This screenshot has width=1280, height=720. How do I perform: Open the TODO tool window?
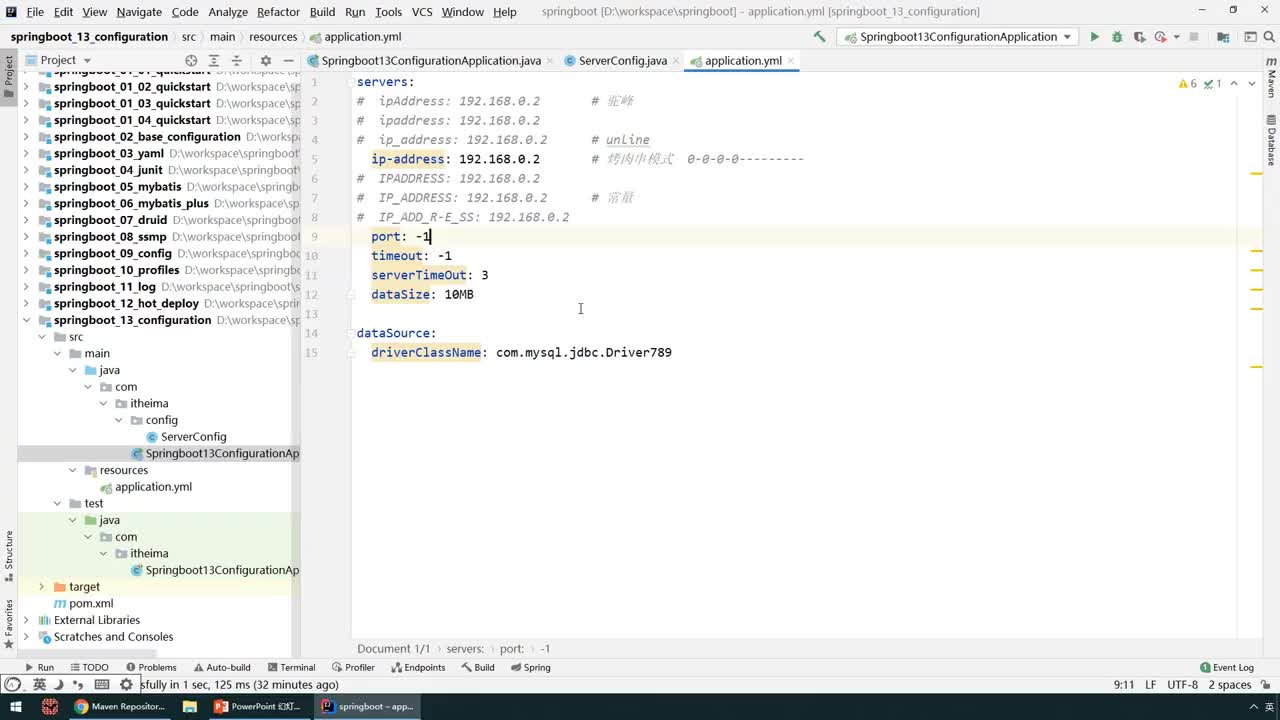click(x=89, y=667)
